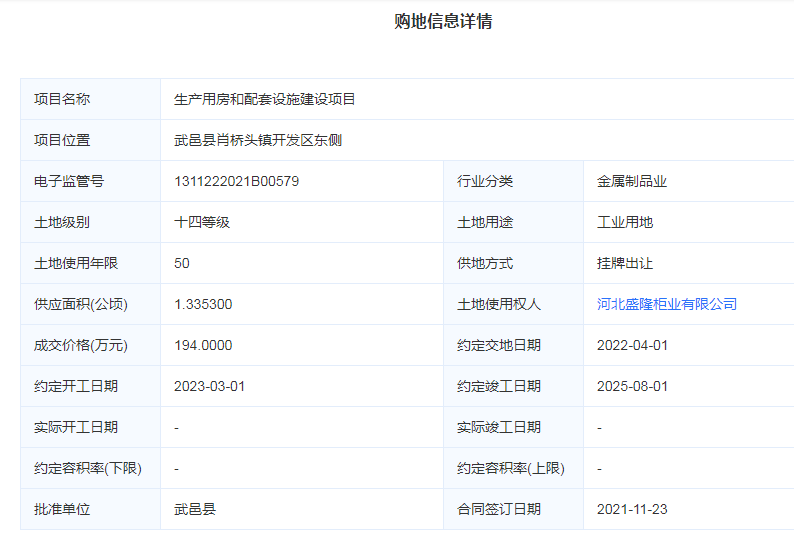
Task: Open the 河北盛隆柜业有限公司 company link
Action: click(x=666, y=304)
